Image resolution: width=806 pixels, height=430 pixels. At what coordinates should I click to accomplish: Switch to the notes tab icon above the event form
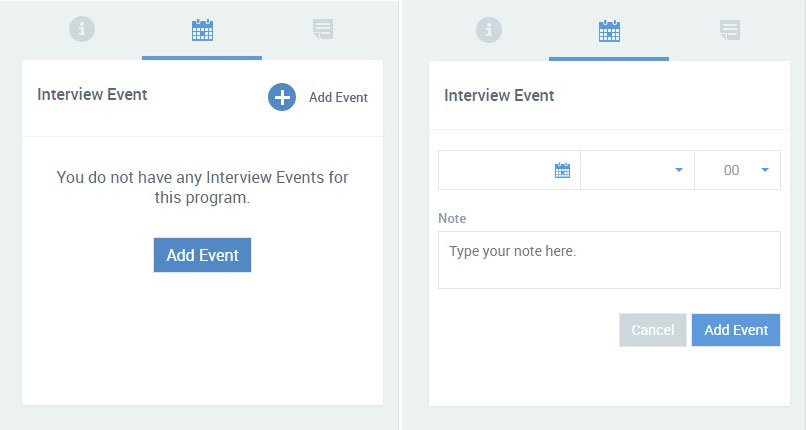pos(730,30)
